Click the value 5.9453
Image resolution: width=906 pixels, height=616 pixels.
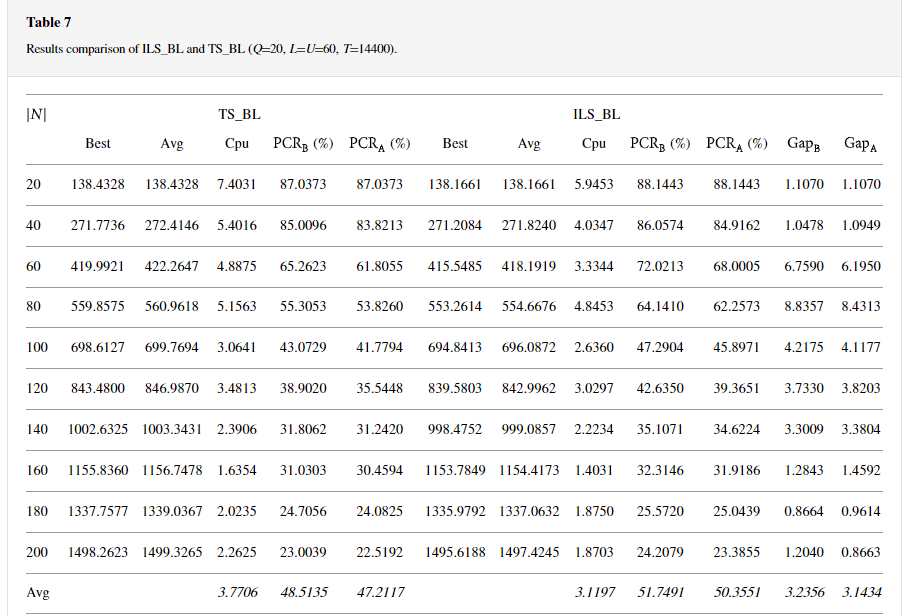593,184
